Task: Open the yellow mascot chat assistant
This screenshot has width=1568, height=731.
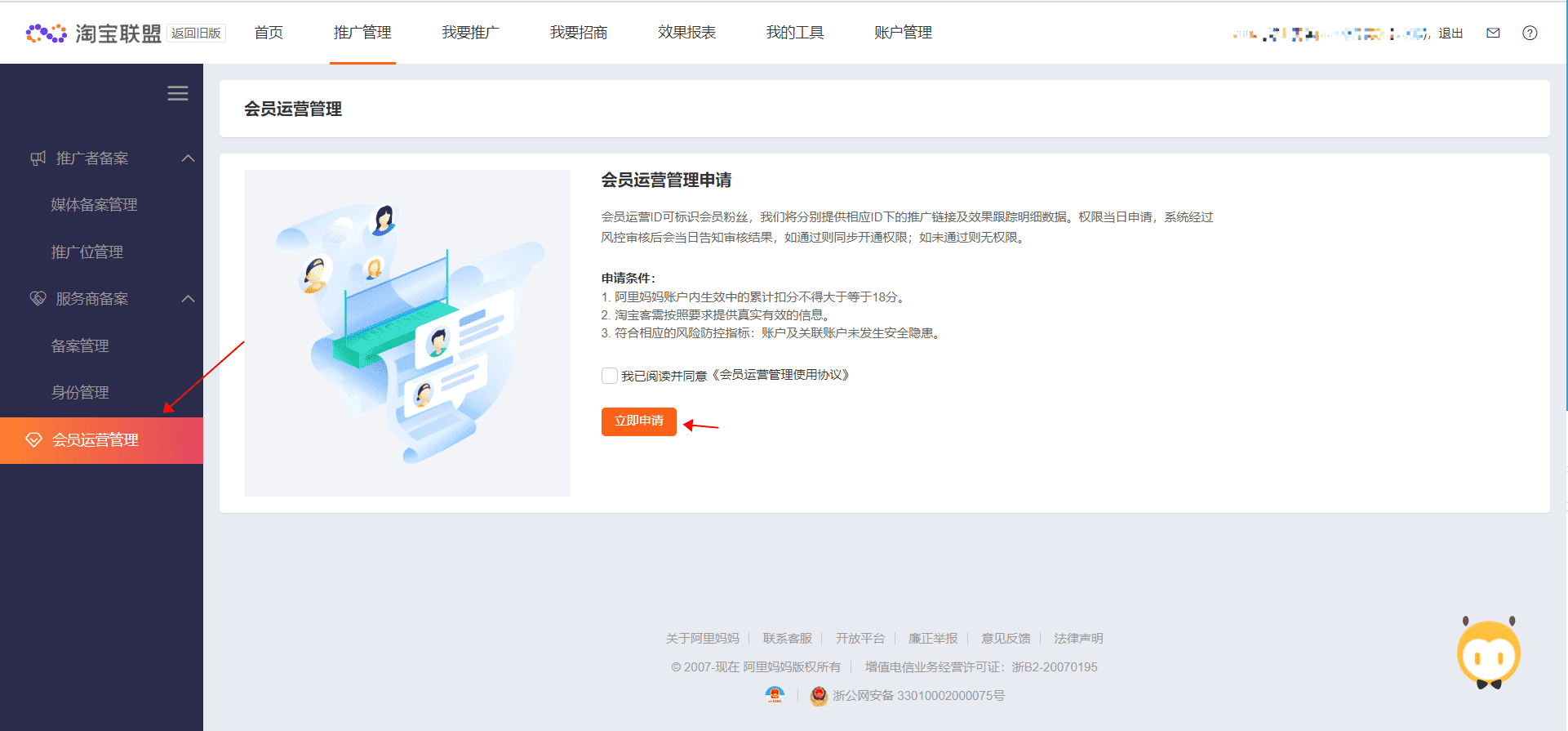Action: [x=1488, y=653]
